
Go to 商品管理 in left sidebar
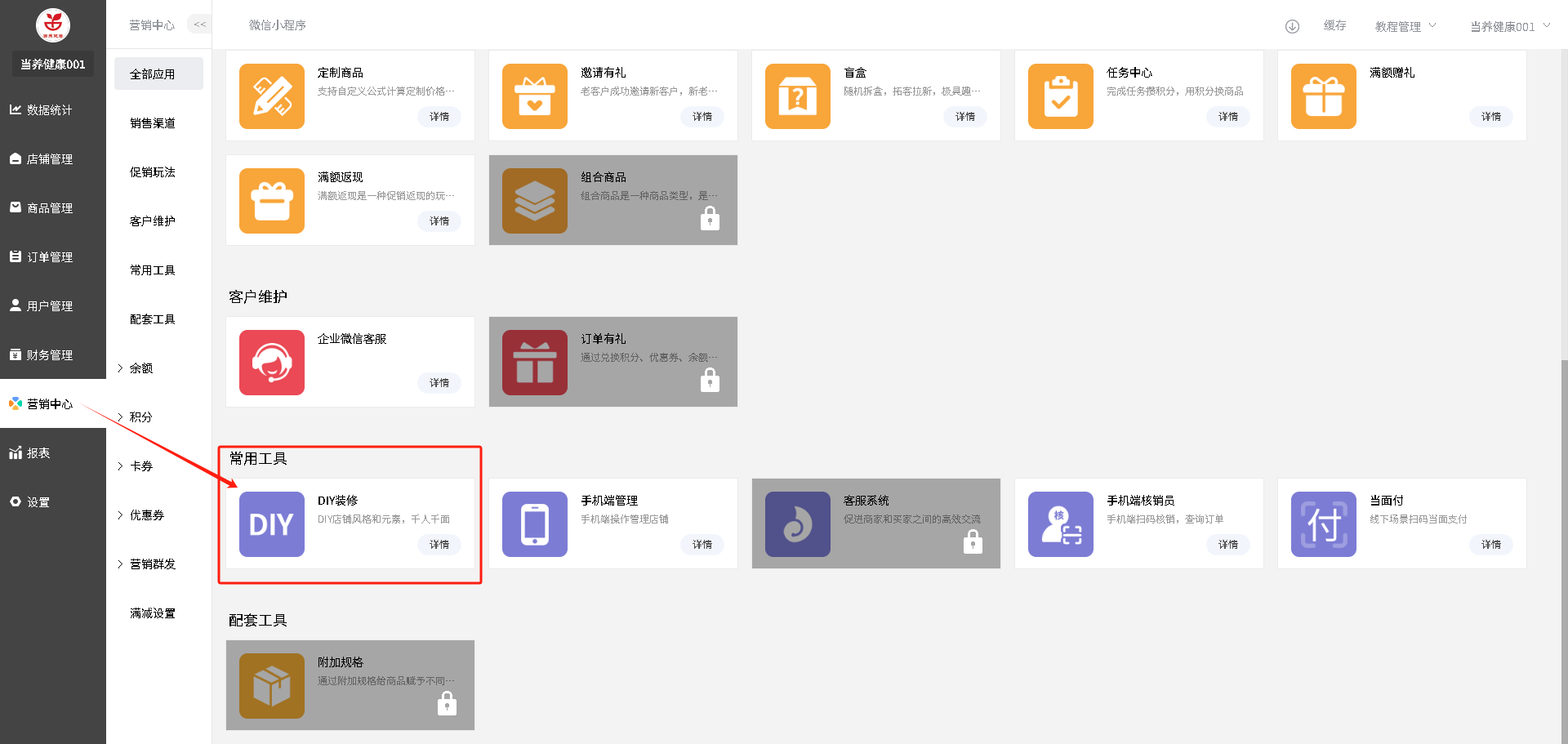(x=50, y=208)
